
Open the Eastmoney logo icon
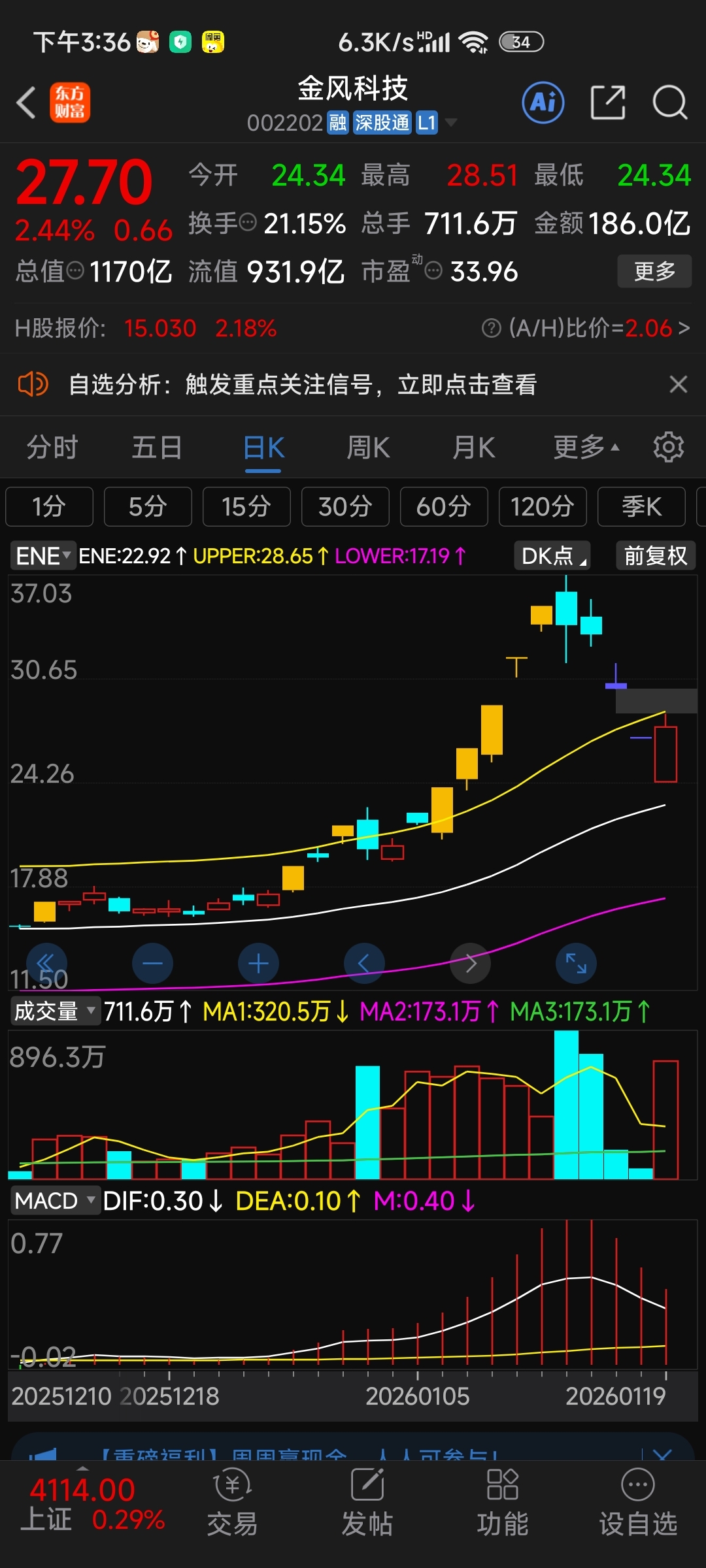[x=70, y=103]
